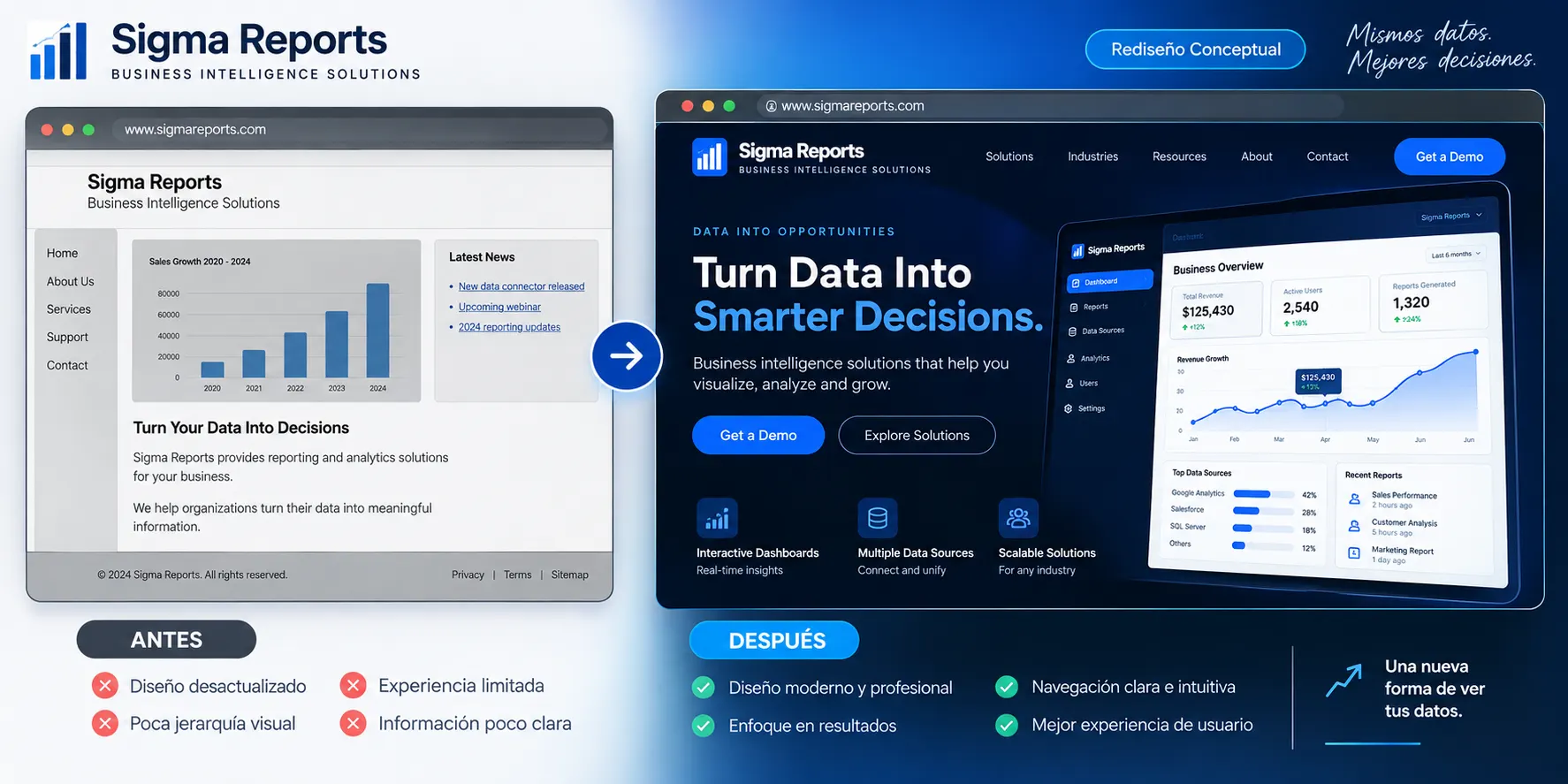Viewport: 1568px width, 784px height.
Task: Click the 2024 bar in Sales Growth chart
Action: pyautogui.click(x=377, y=331)
